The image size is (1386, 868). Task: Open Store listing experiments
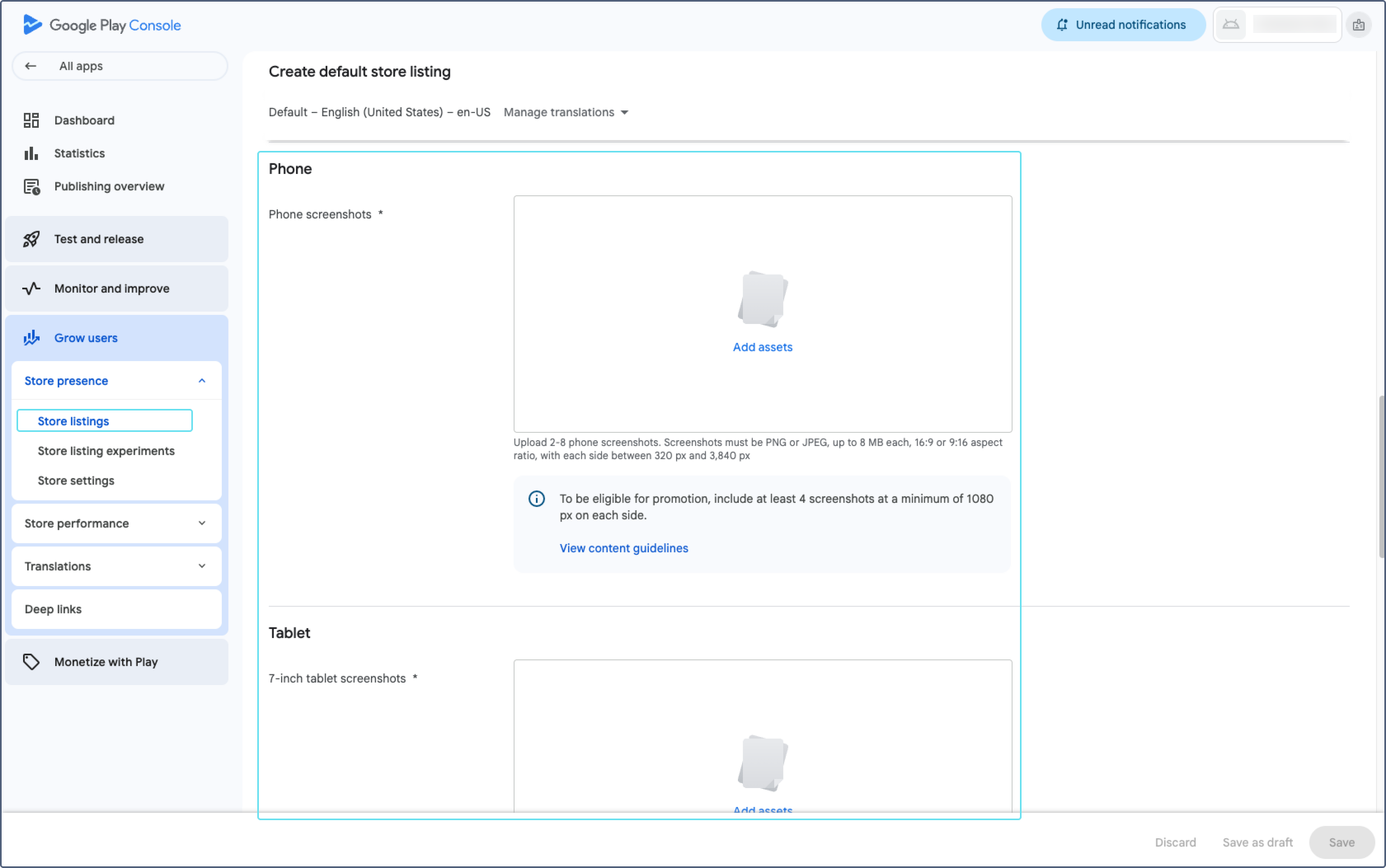pos(106,451)
